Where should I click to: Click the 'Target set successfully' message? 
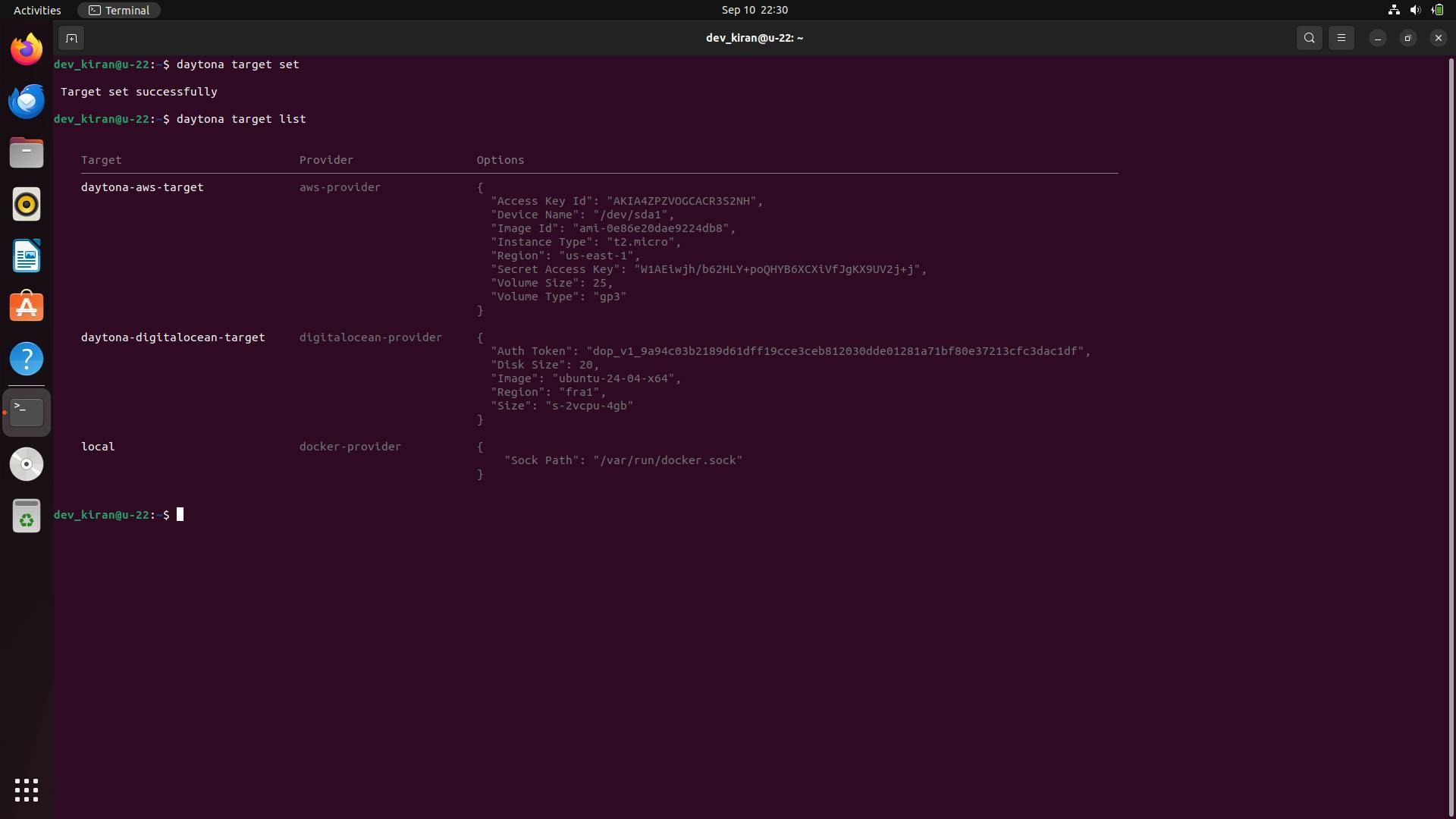139,92
